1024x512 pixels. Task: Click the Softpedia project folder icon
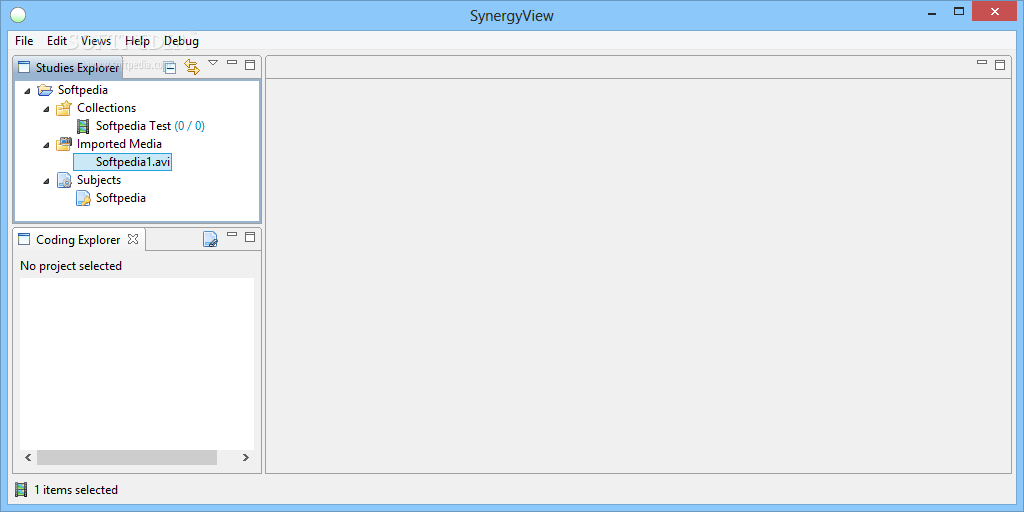45,90
